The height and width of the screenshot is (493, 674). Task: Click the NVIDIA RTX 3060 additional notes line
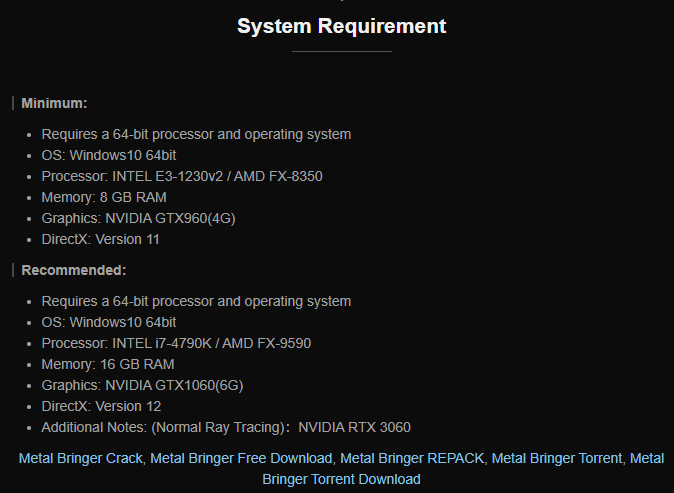click(x=226, y=427)
